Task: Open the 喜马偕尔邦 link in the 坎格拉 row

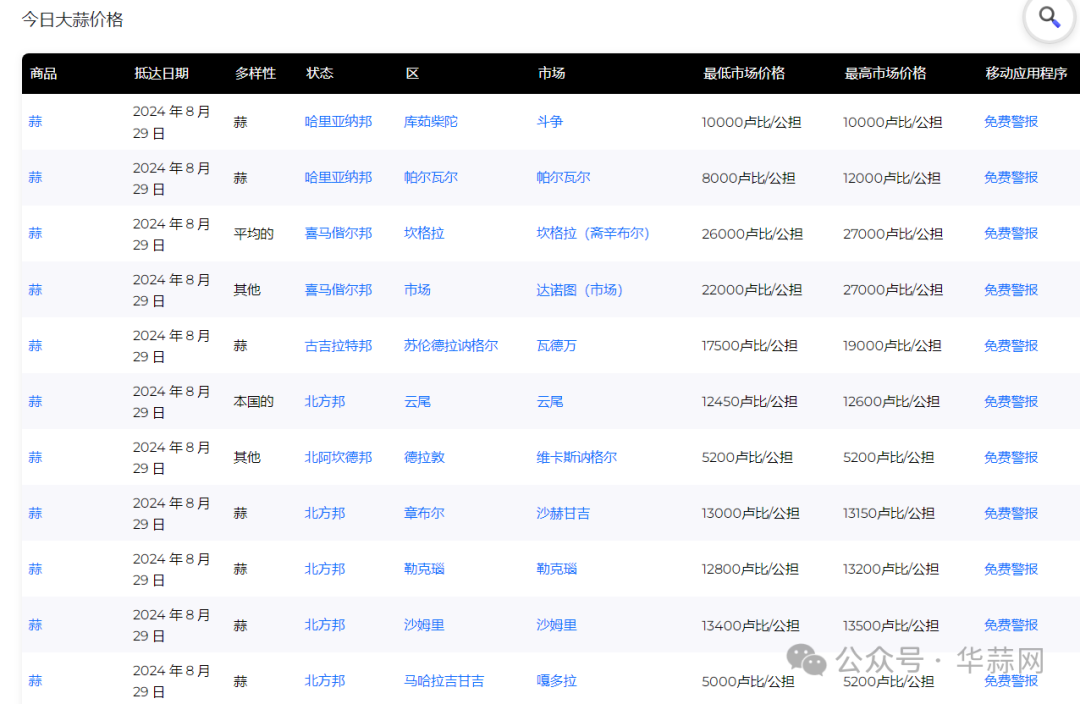Action: tap(338, 234)
